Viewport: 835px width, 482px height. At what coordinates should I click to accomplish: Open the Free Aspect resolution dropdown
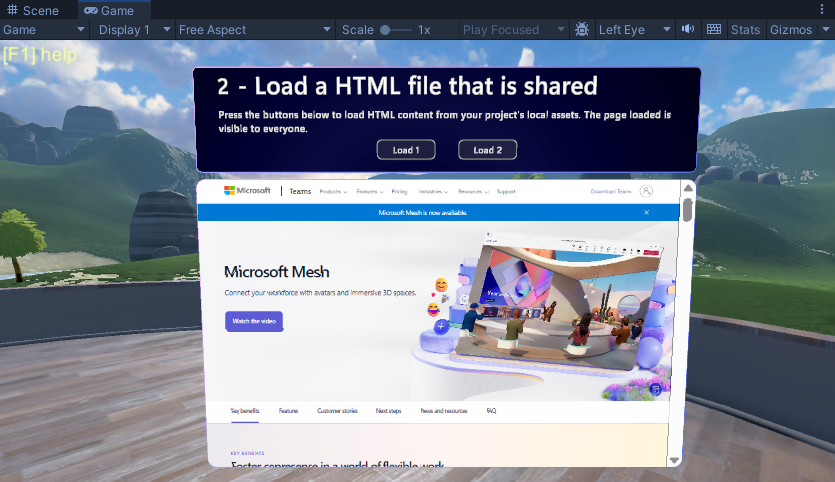pyautogui.click(x=255, y=30)
